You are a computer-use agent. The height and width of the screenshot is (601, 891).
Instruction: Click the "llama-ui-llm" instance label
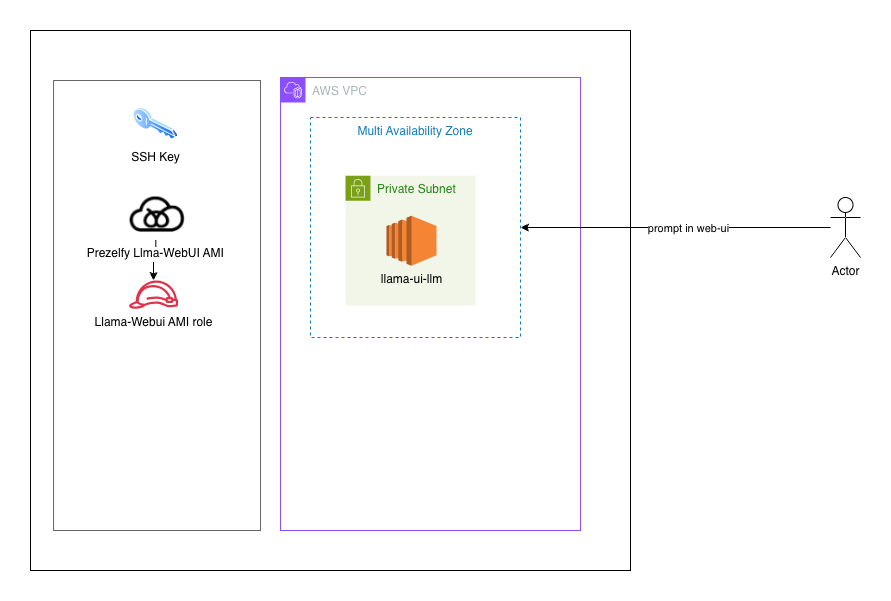click(410, 279)
